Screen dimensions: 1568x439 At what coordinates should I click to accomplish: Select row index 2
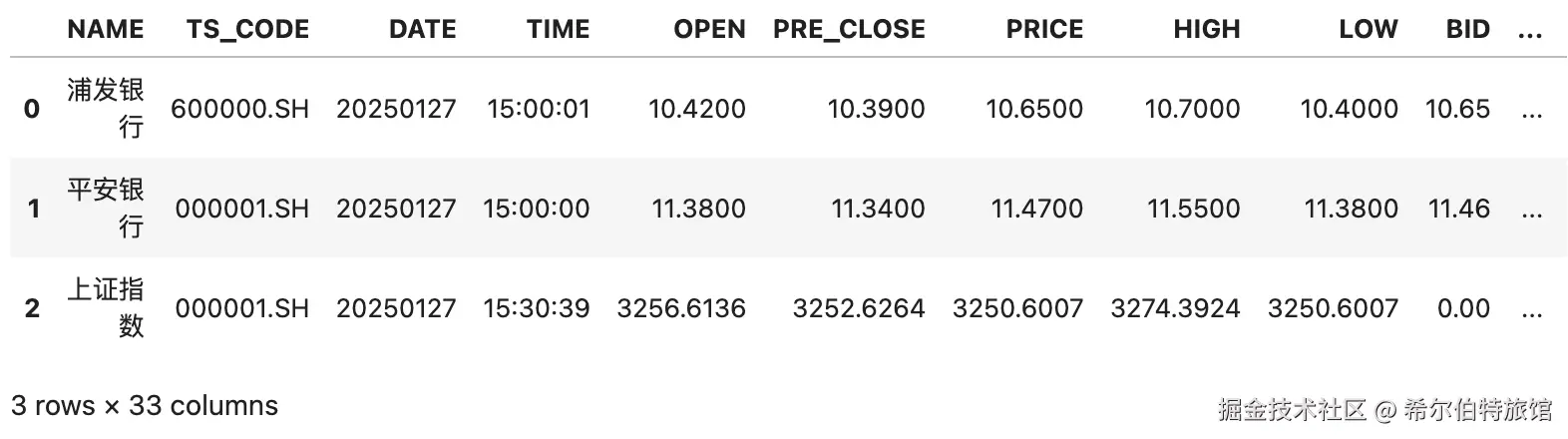click(x=32, y=308)
